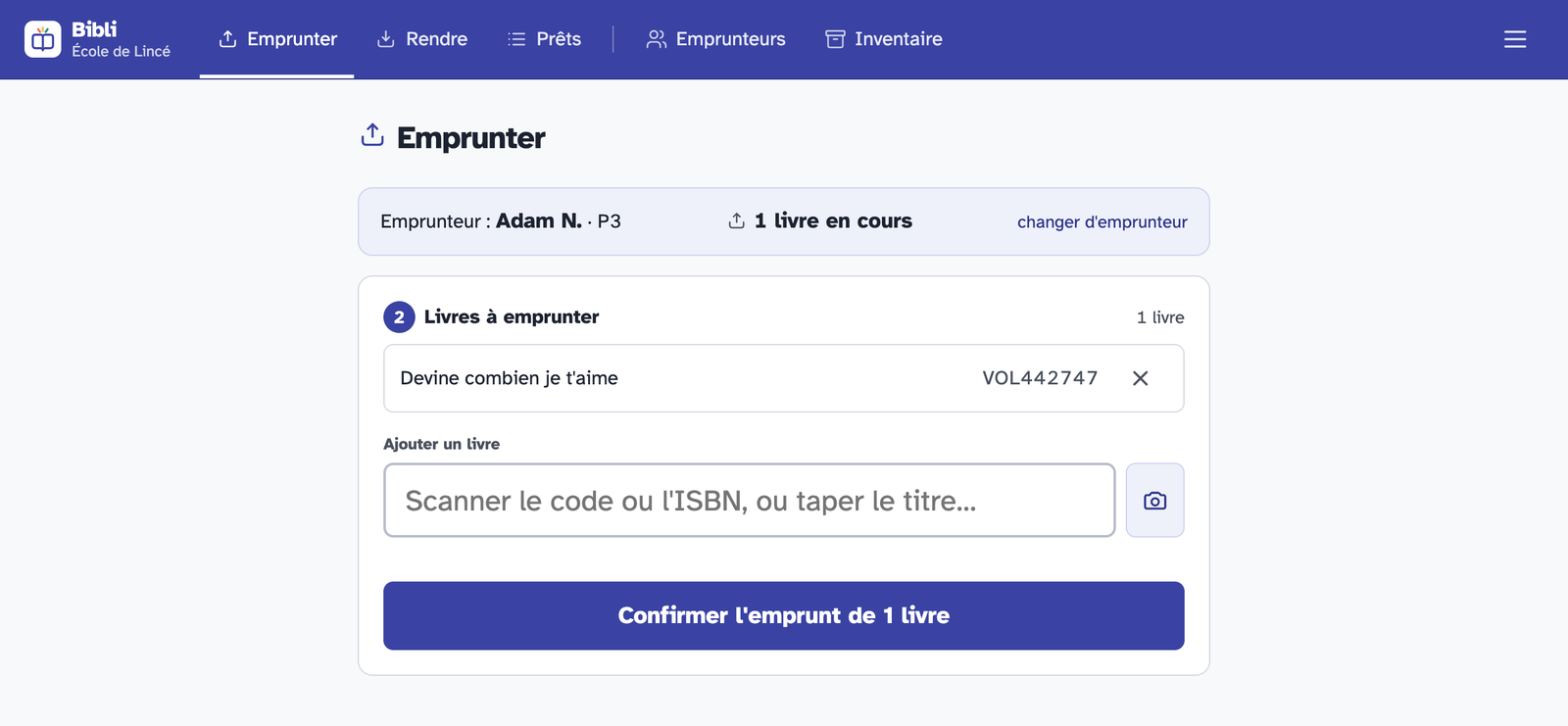Switch to the Emprunter tab
The width and height of the screenshot is (1568, 726).
point(277,39)
